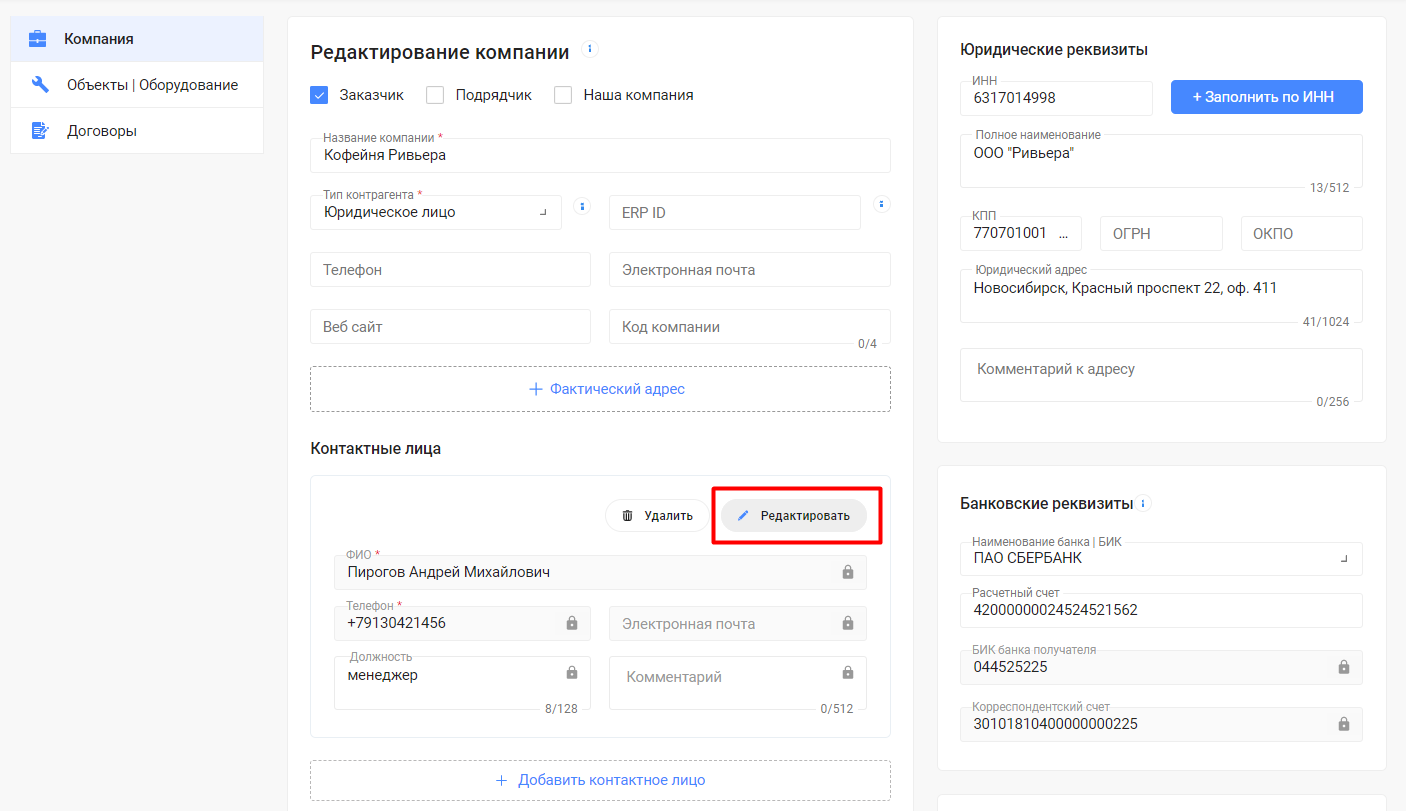
Task: Open the Договоры sidebar section
Action: [x=137, y=131]
